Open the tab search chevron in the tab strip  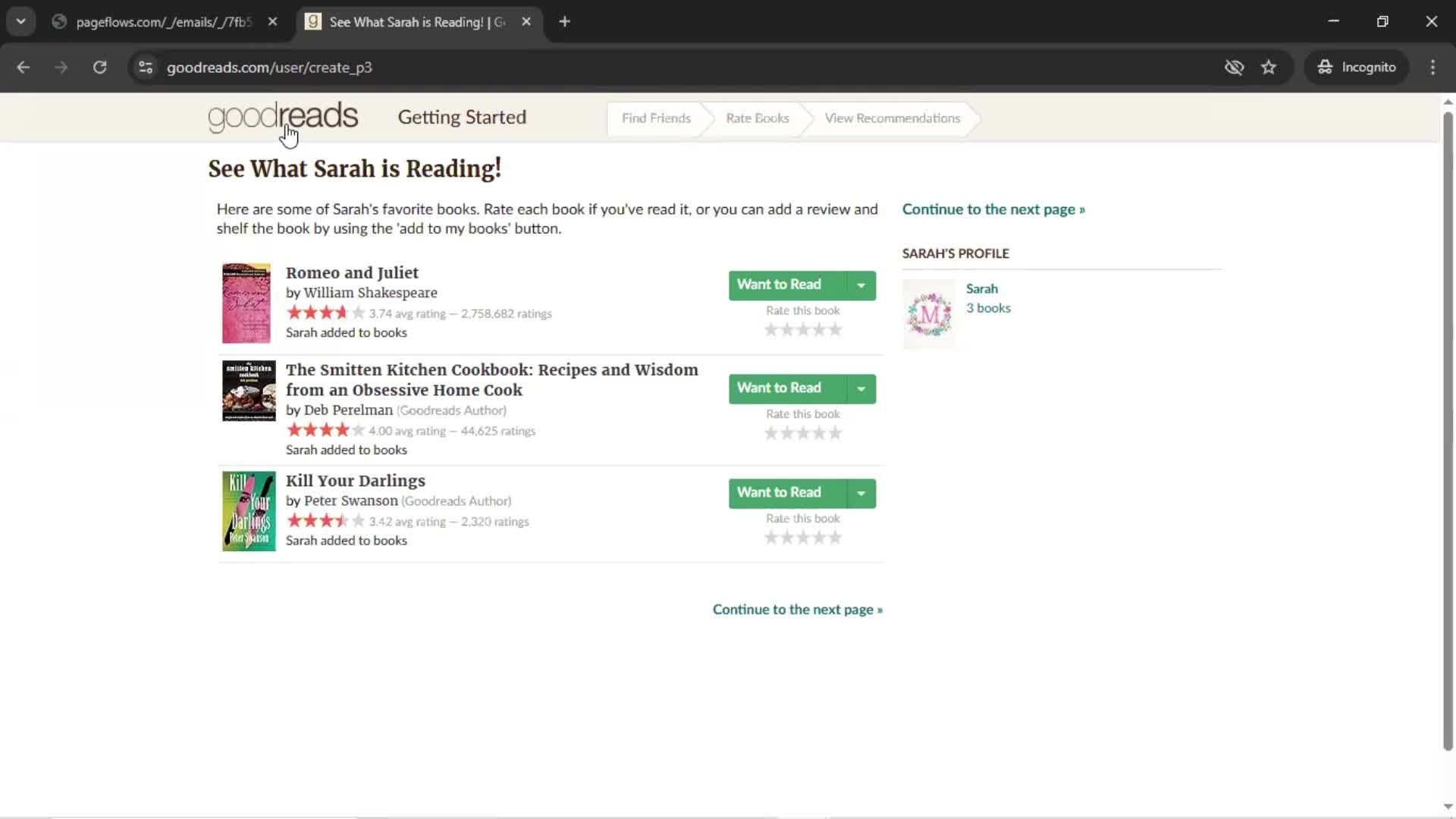[x=21, y=22]
